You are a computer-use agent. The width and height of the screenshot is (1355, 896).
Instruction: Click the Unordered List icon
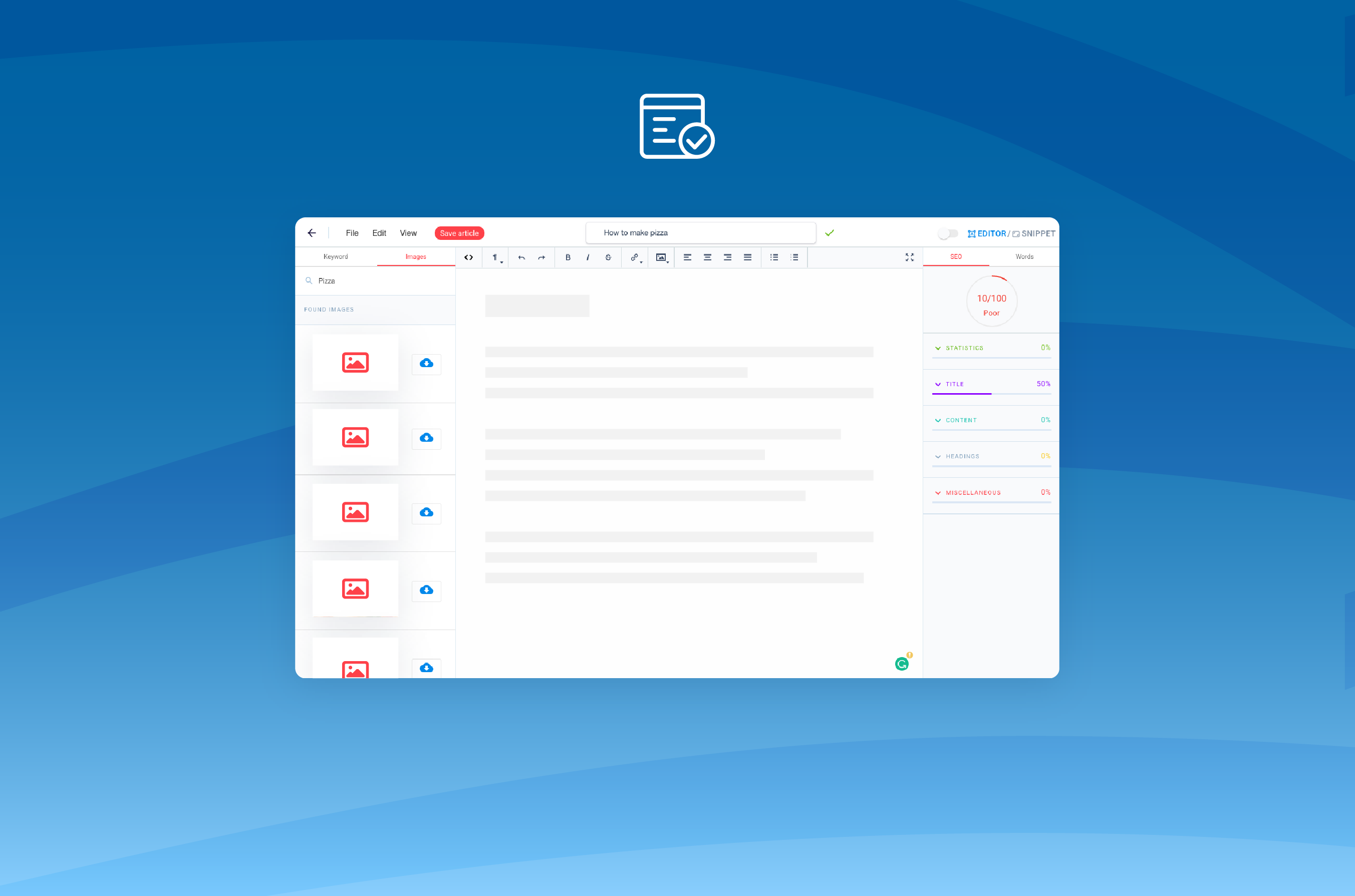point(775,257)
